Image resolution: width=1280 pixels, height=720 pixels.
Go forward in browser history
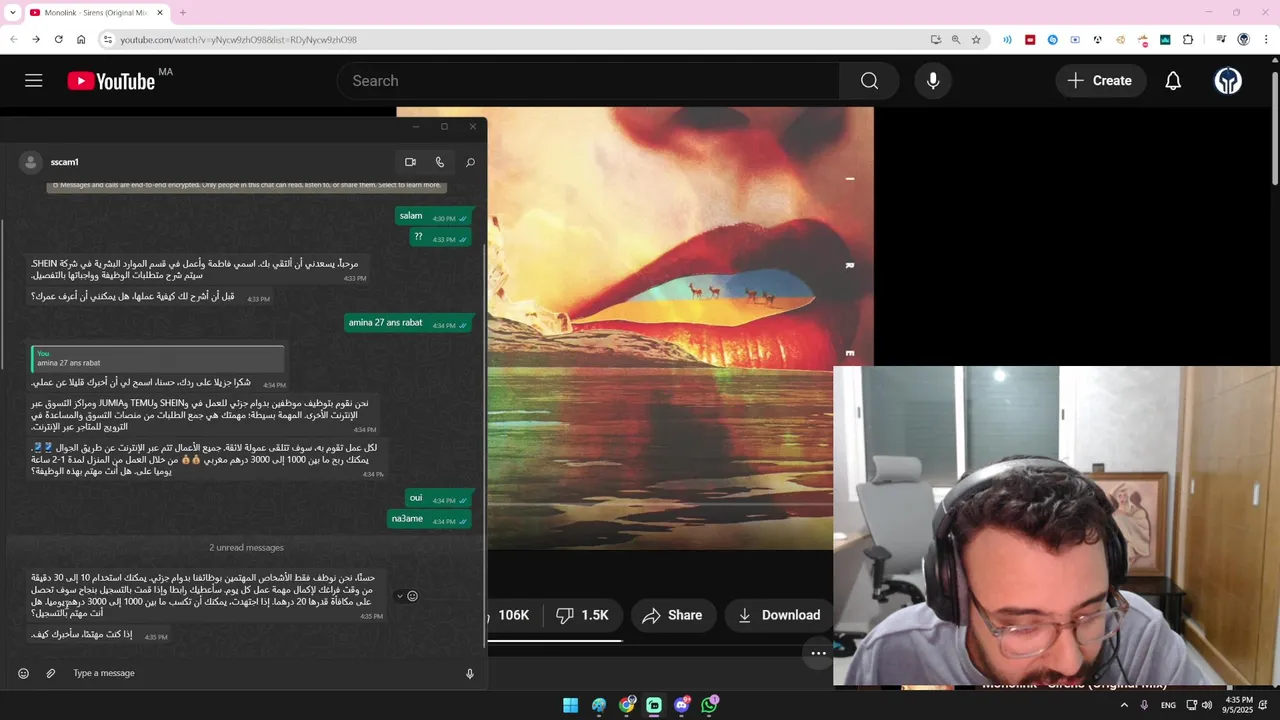pos(36,39)
